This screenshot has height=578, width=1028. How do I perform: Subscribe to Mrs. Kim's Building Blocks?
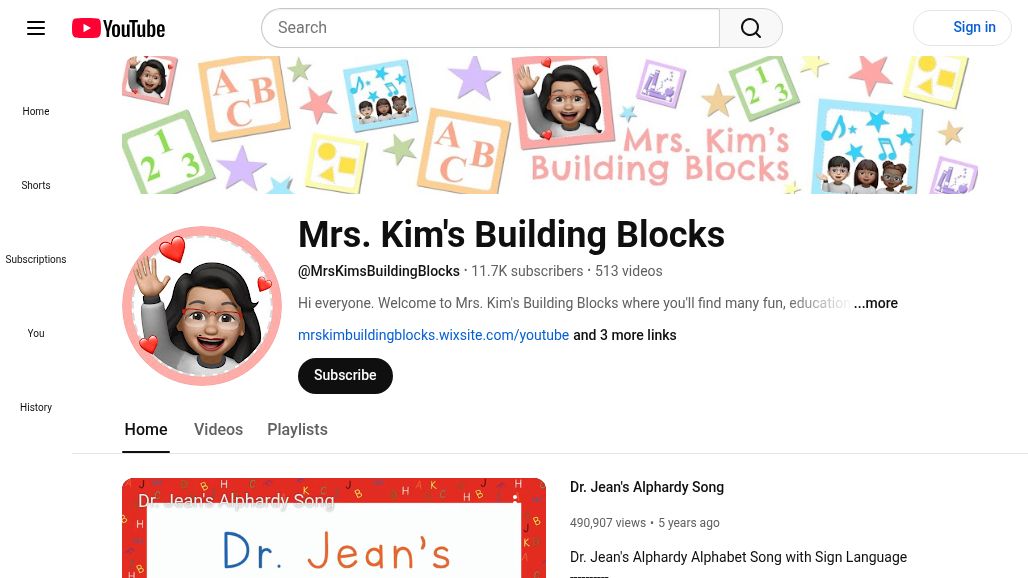(x=345, y=375)
